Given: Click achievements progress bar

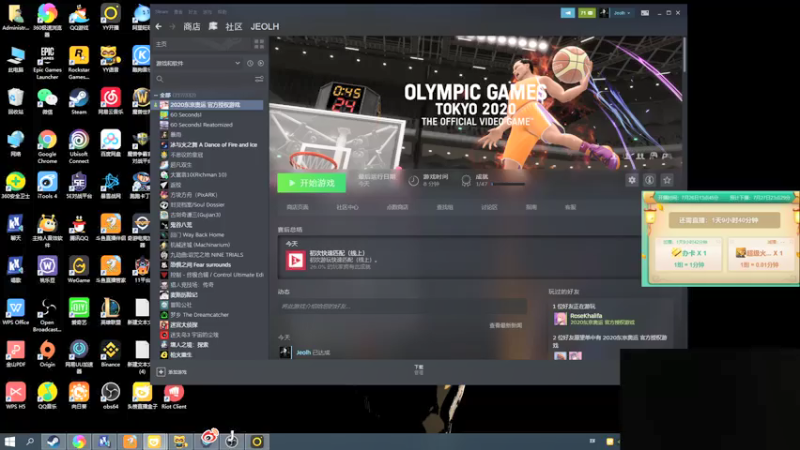Looking at the screenshot, I should click(508, 184).
